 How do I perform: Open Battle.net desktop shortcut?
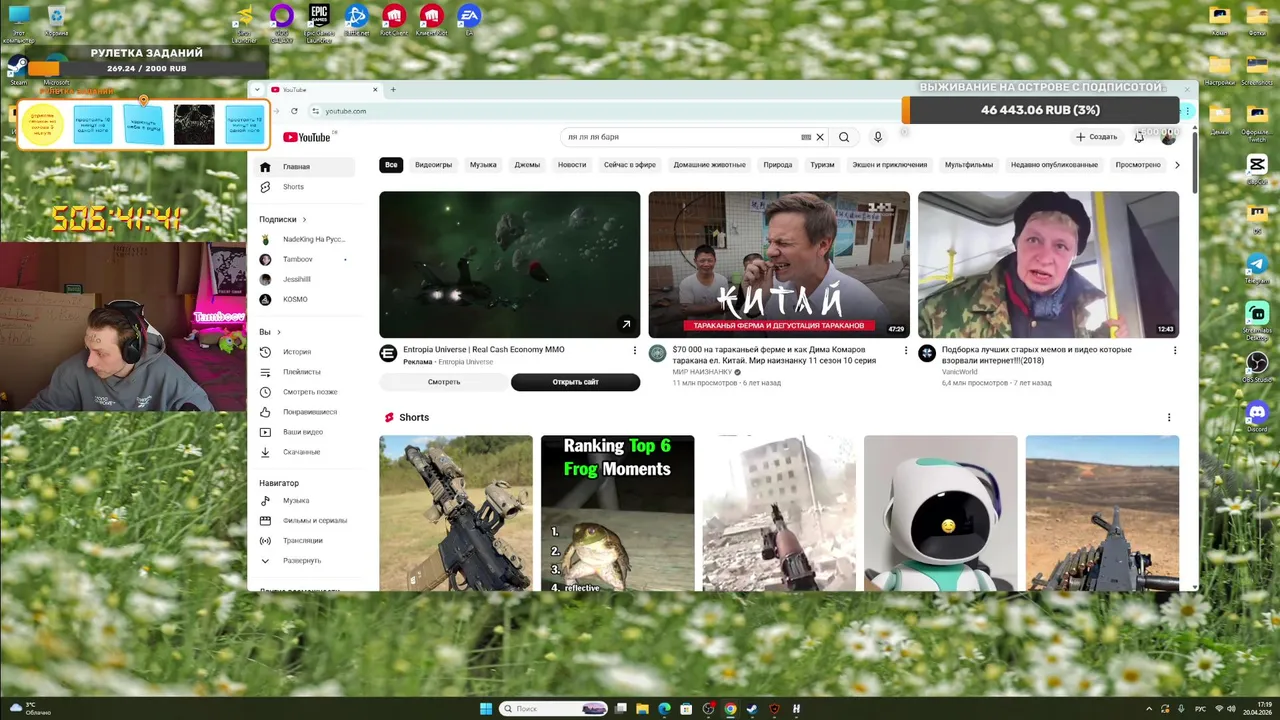click(x=356, y=21)
